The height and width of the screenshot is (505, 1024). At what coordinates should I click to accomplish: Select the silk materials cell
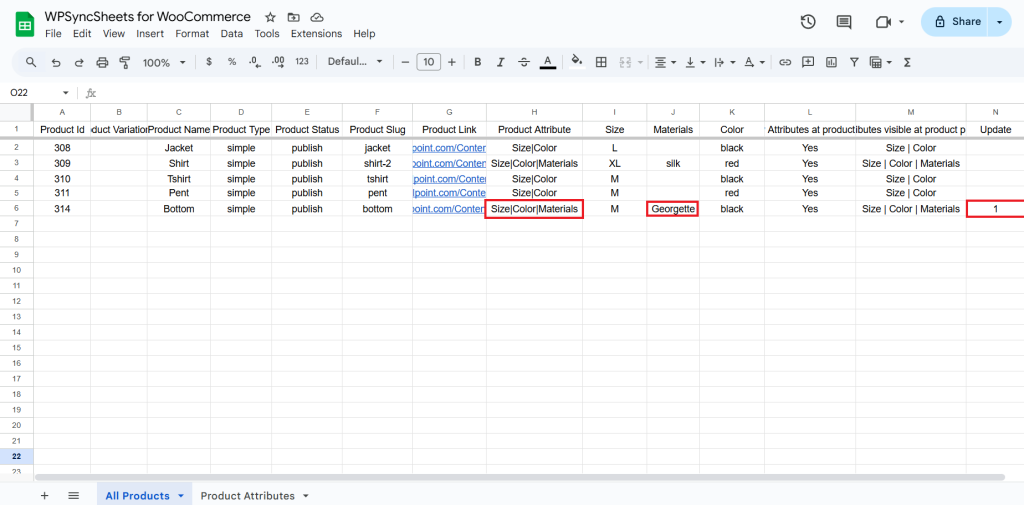tap(673, 163)
